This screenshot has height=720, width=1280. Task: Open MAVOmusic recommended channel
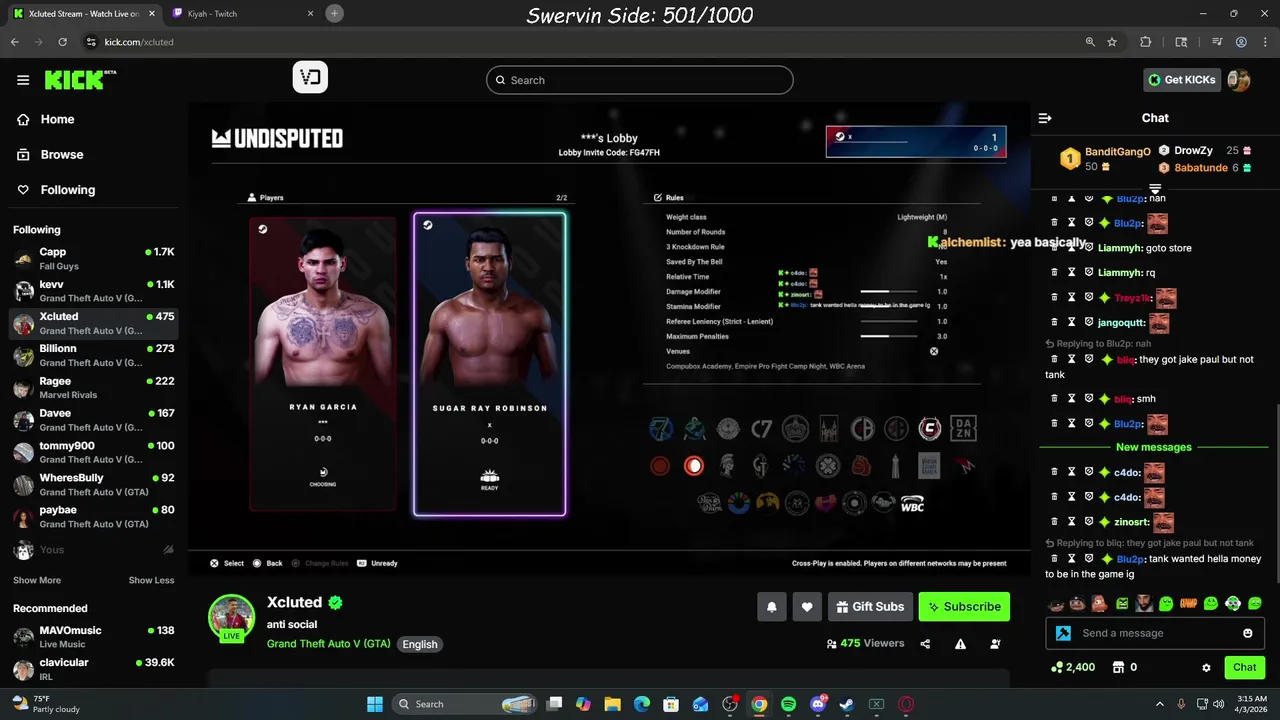coord(94,637)
